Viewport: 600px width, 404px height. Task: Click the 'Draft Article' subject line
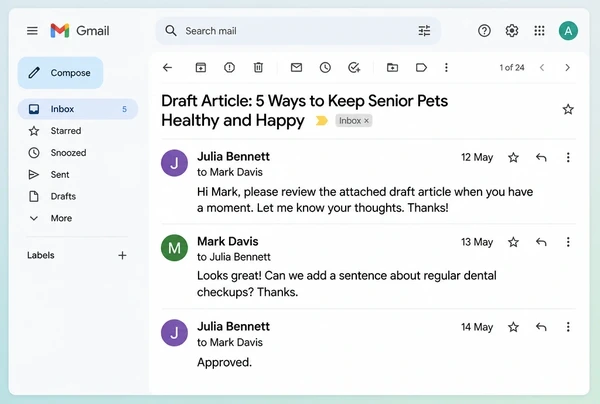click(305, 111)
